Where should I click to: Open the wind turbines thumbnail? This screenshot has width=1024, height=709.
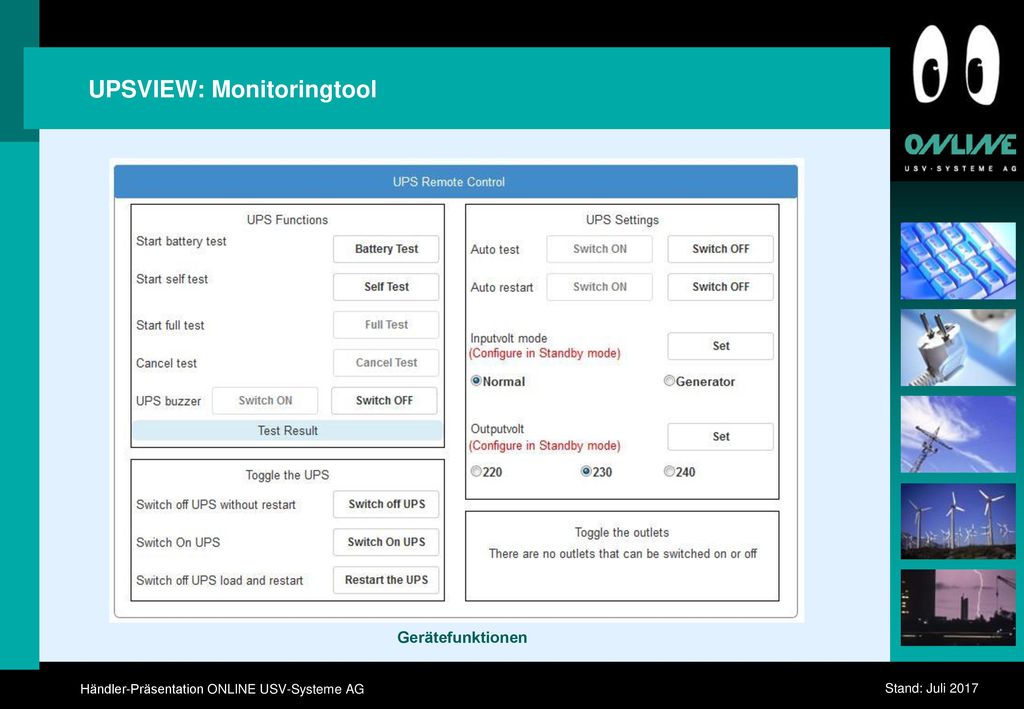coord(958,521)
